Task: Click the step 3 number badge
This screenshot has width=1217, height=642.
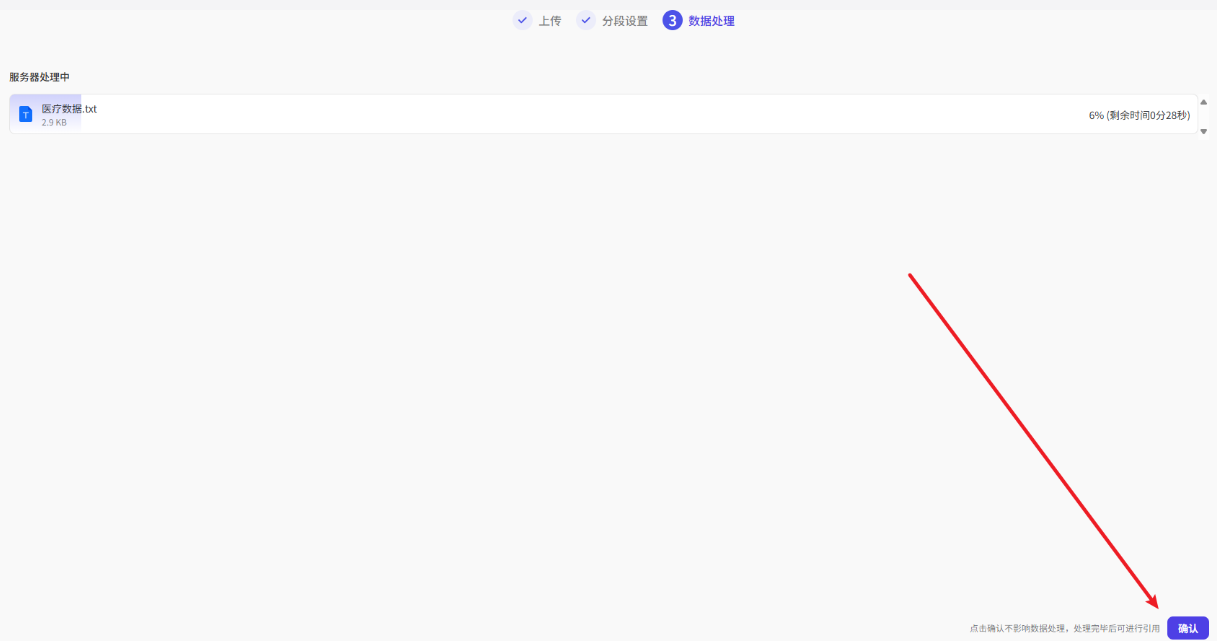Action: click(x=672, y=20)
